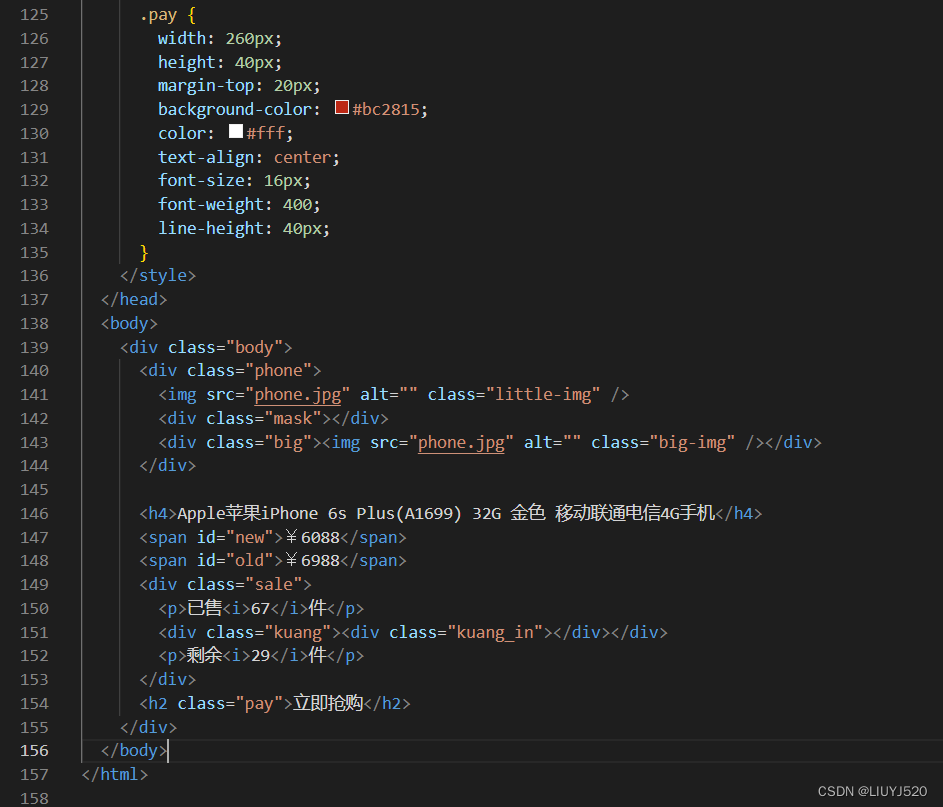Click the #fff hex value

click(x=265, y=133)
